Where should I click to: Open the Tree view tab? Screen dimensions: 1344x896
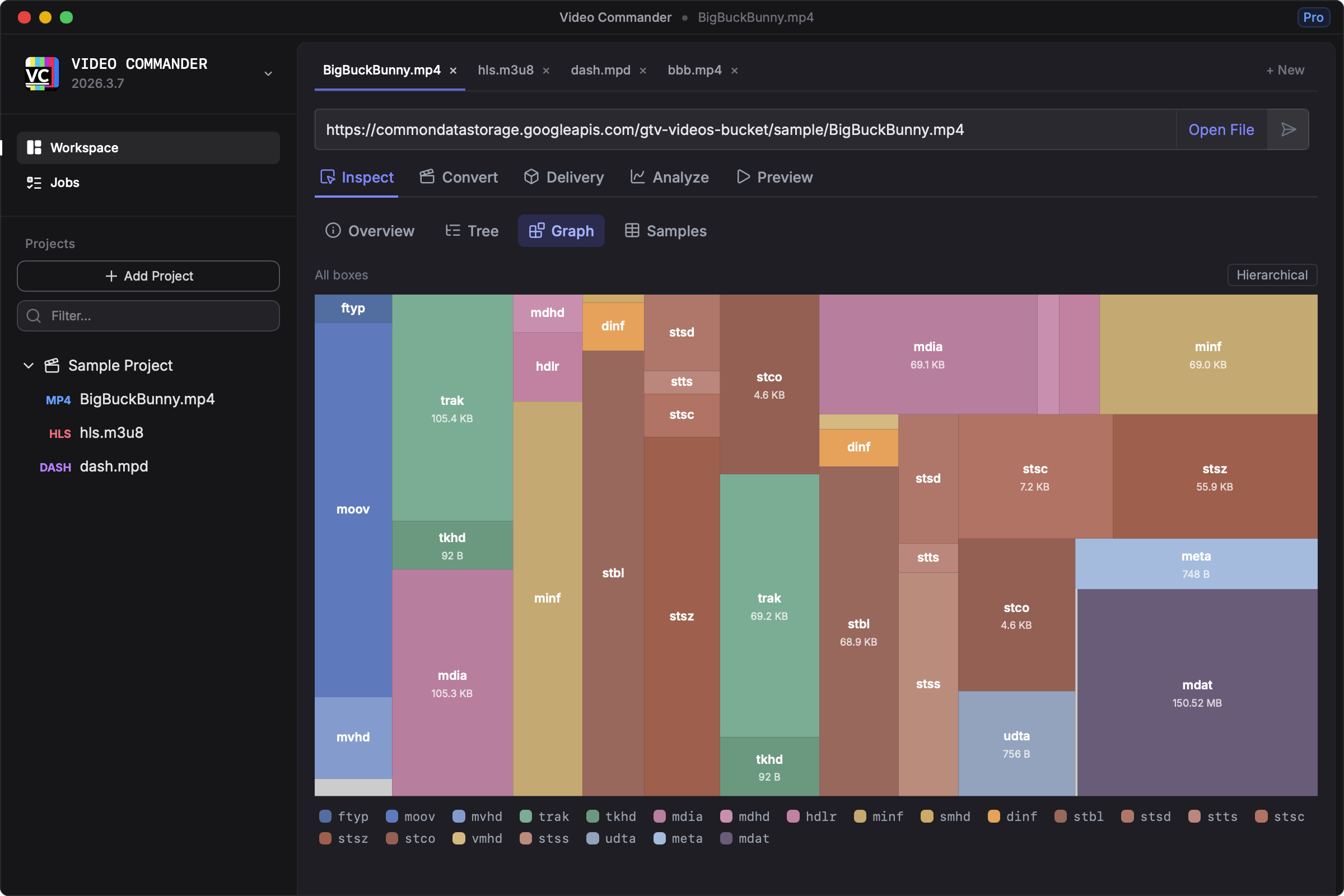click(x=472, y=231)
